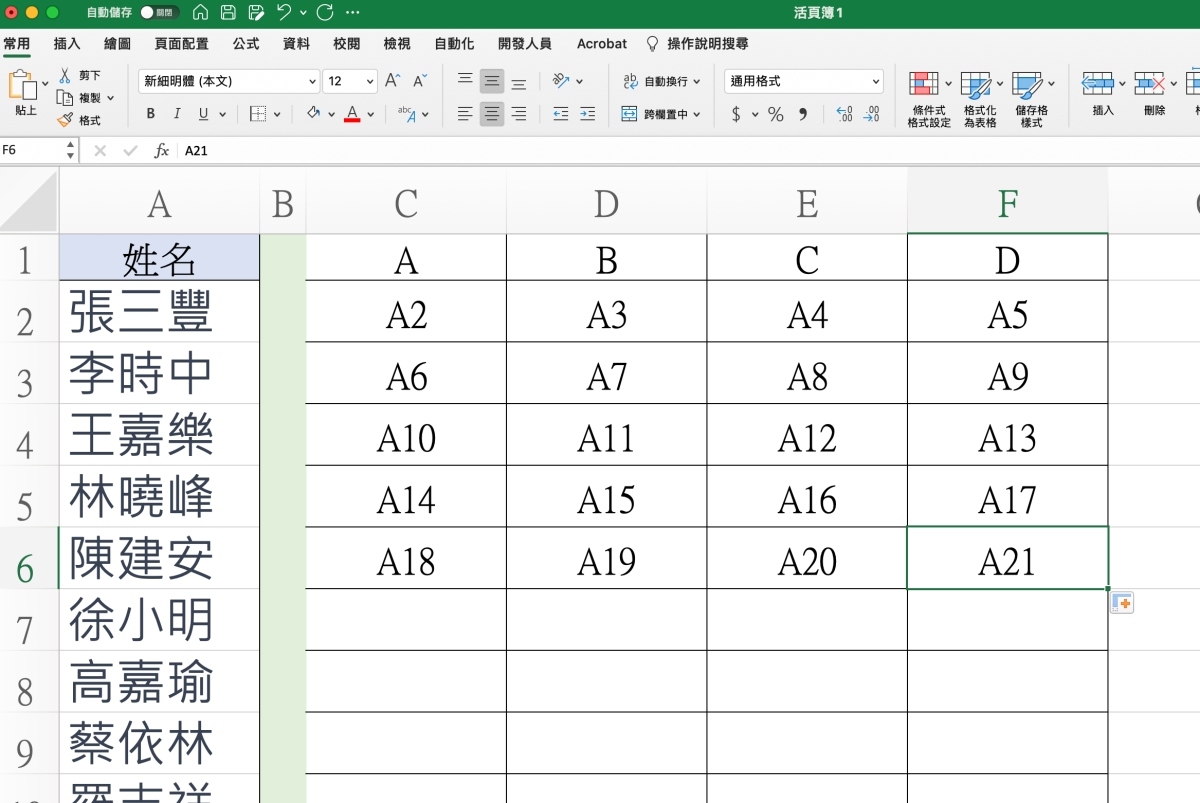
Task: Click the Home icon in title bar
Action: point(200,13)
